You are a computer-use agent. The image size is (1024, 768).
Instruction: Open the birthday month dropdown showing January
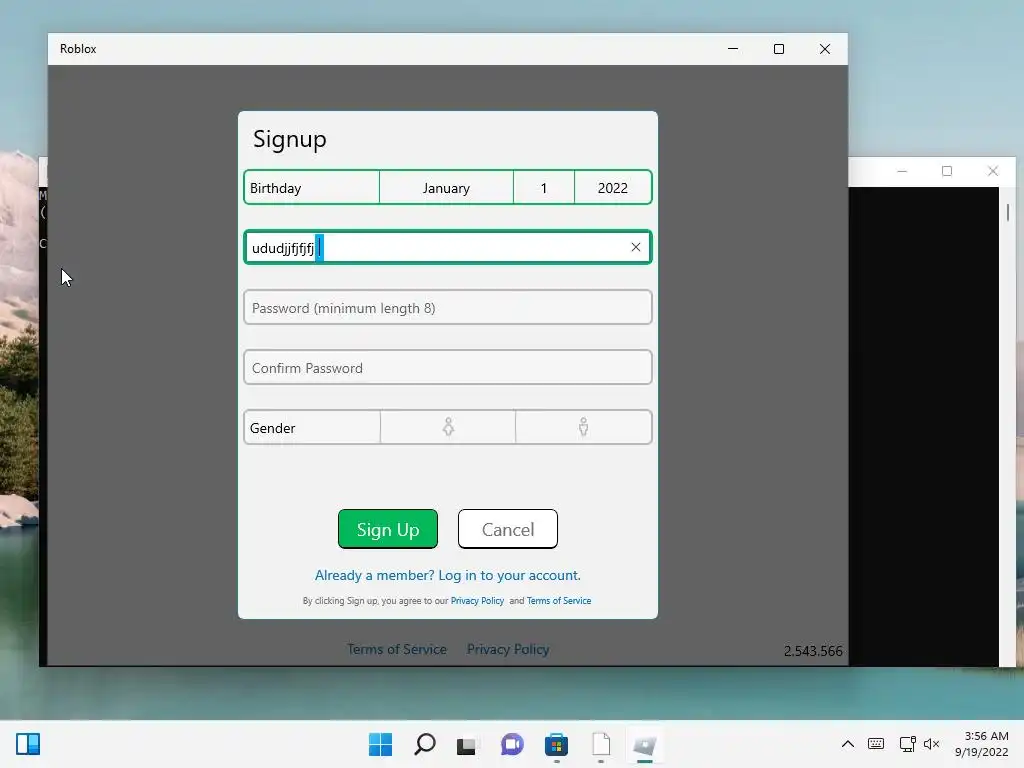pyautogui.click(x=446, y=188)
